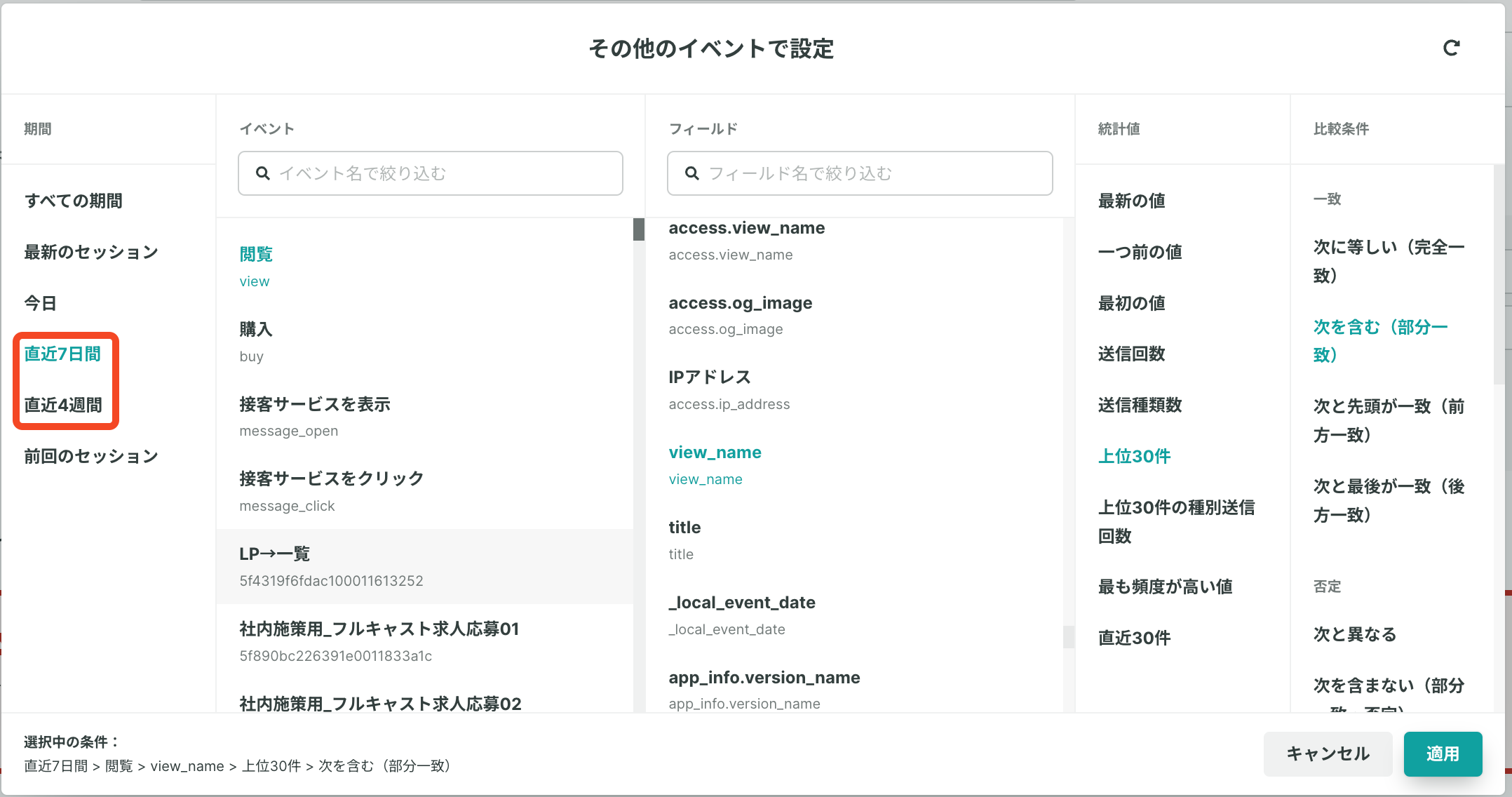1512x797 pixels.
Task: Pick the 最も頻度が高い値 statistic
Action: point(1166,587)
